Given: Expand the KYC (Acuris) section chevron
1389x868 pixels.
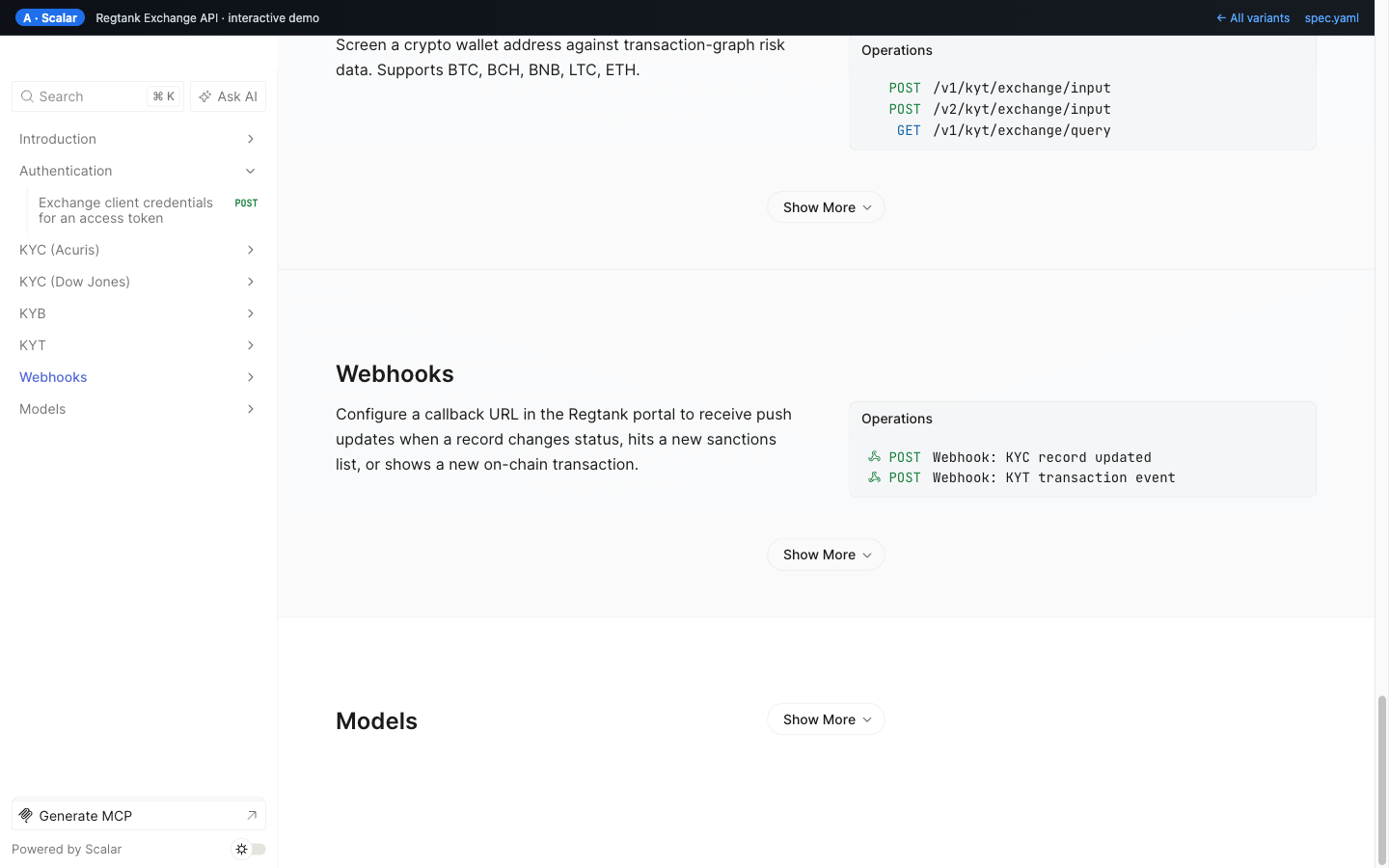Looking at the screenshot, I should click(x=250, y=250).
